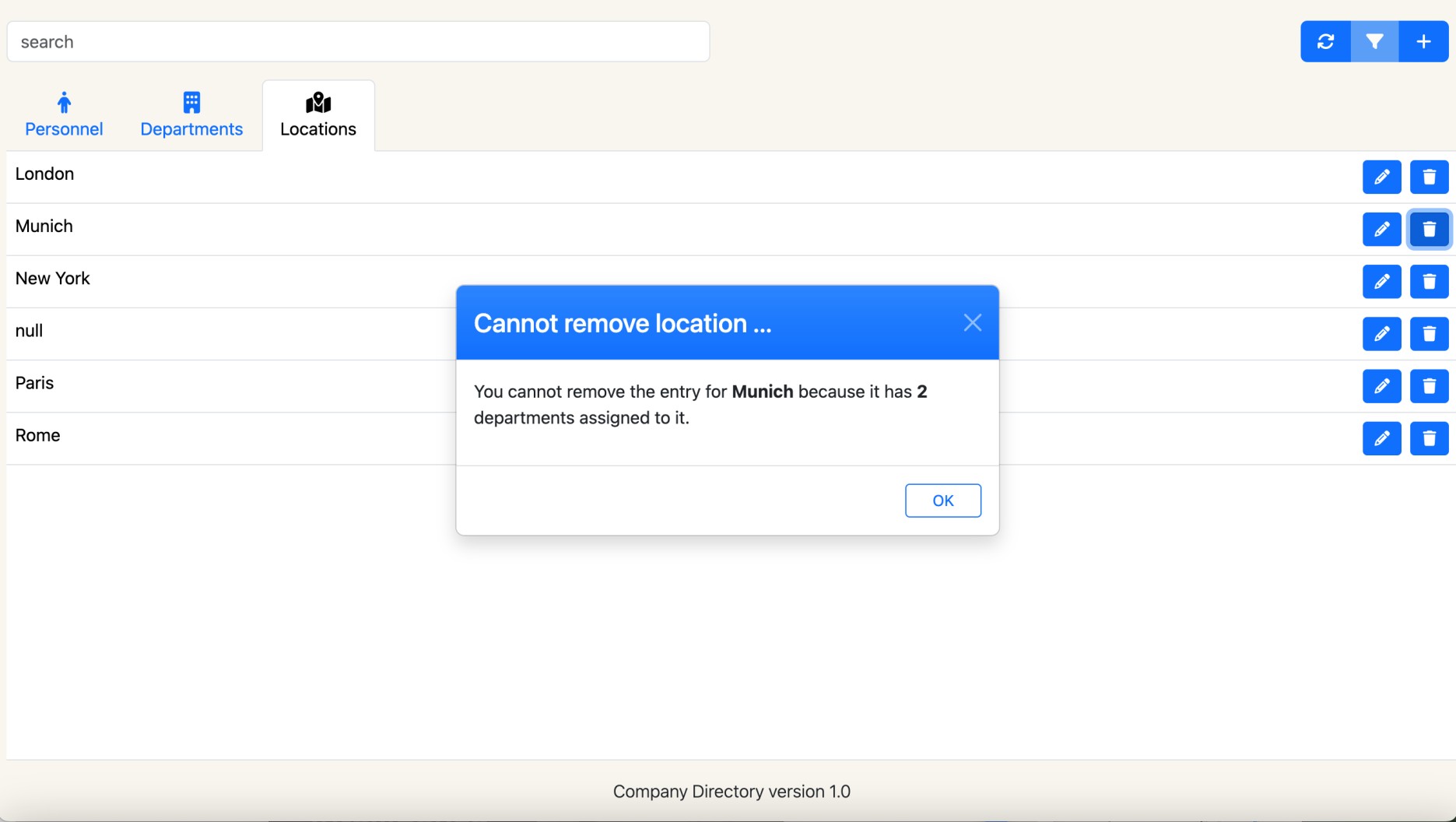The width and height of the screenshot is (1456, 822).
Task: Switch to the Personnel tab
Action: pos(64,115)
